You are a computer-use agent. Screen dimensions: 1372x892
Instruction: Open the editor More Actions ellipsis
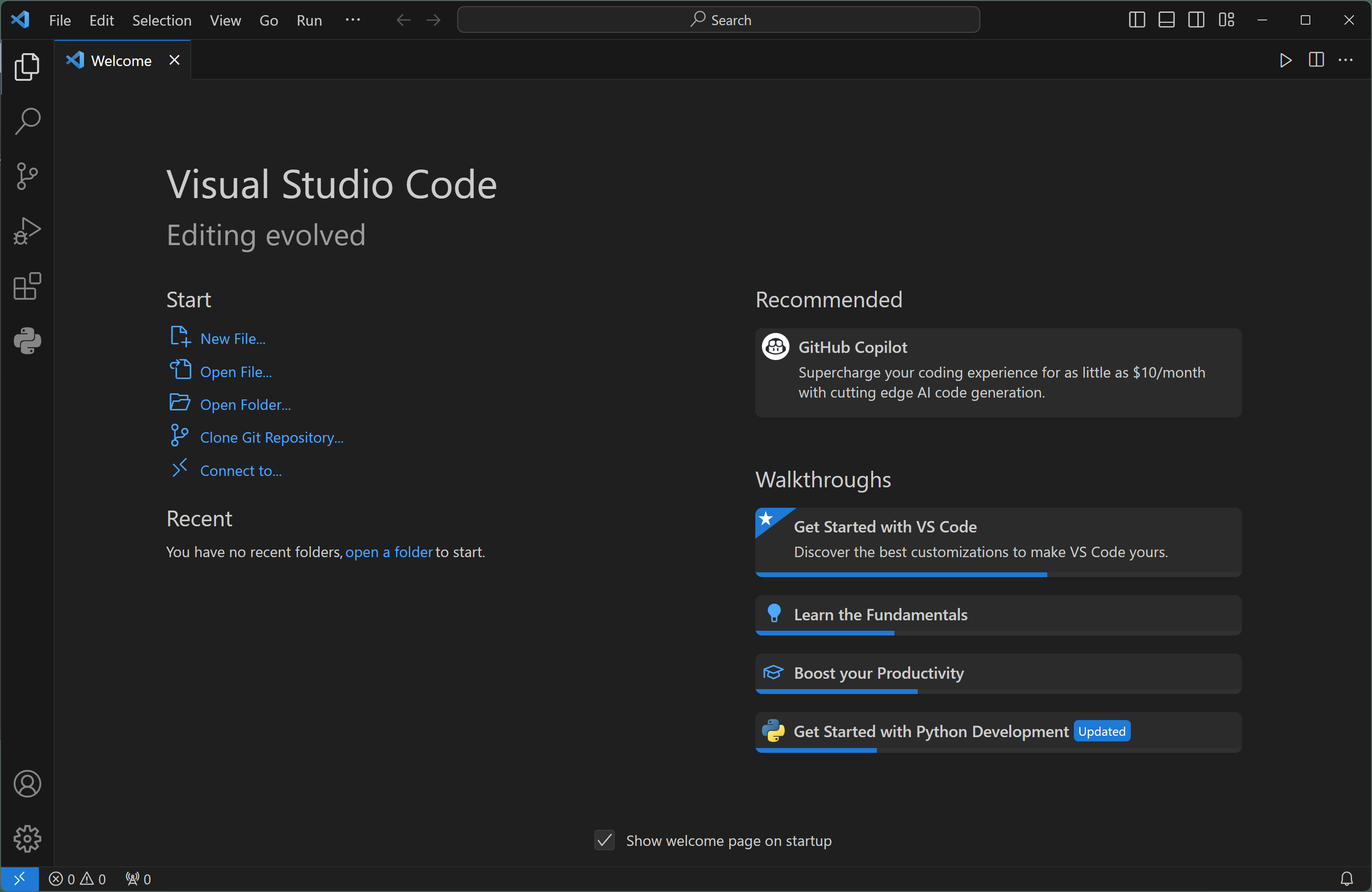(1345, 60)
